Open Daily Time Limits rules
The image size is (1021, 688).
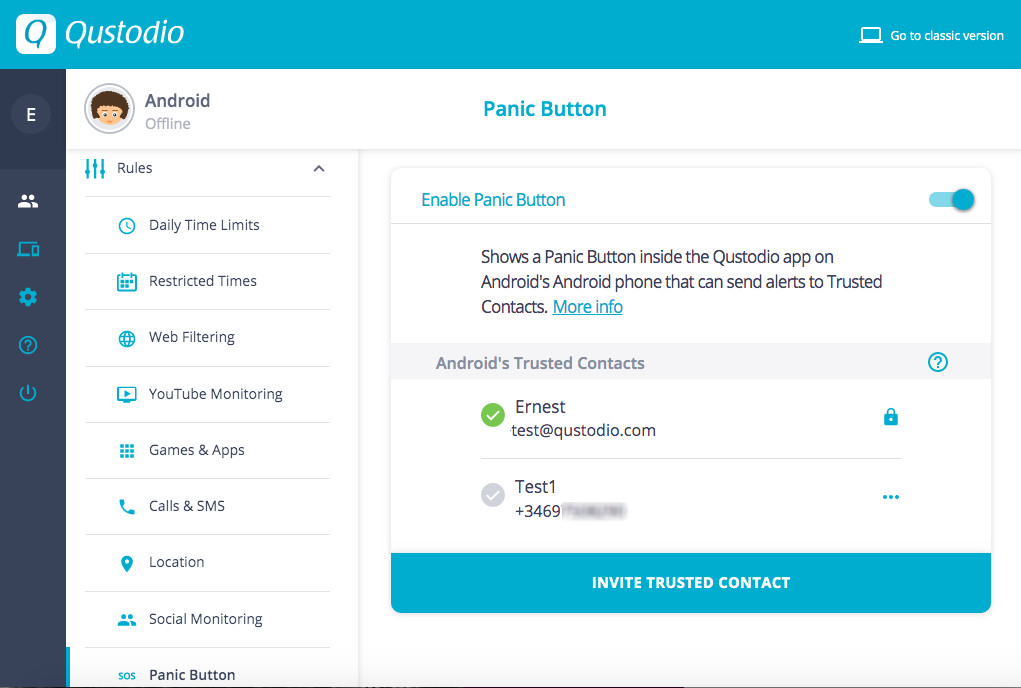(207, 225)
